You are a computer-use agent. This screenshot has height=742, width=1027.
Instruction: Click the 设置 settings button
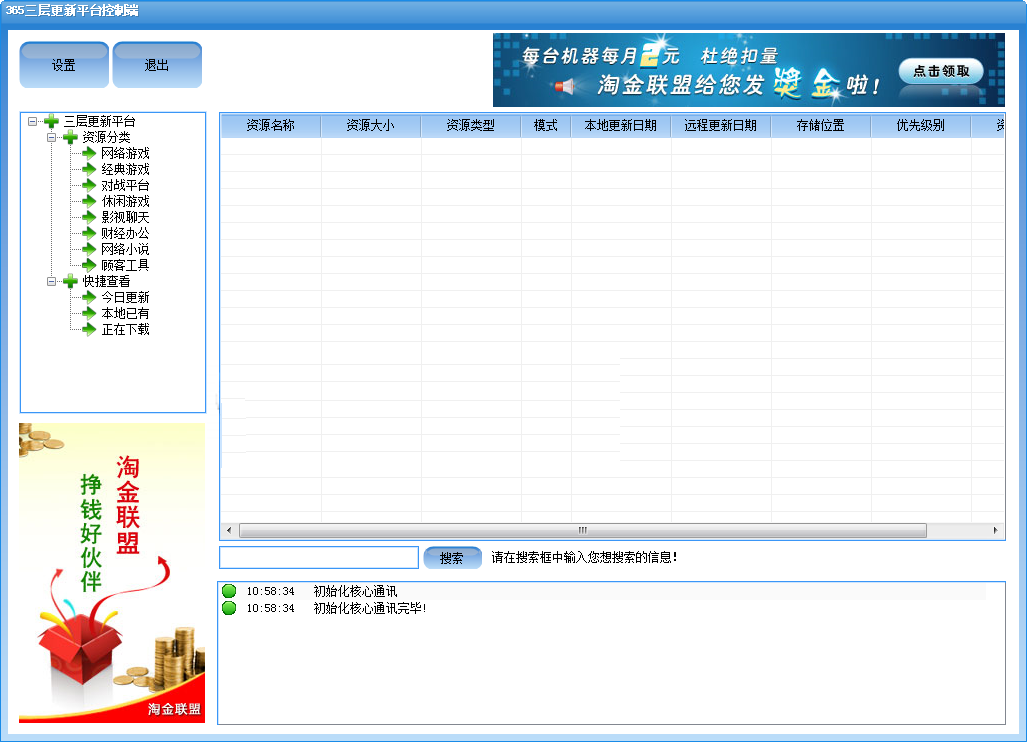point(64,65)
